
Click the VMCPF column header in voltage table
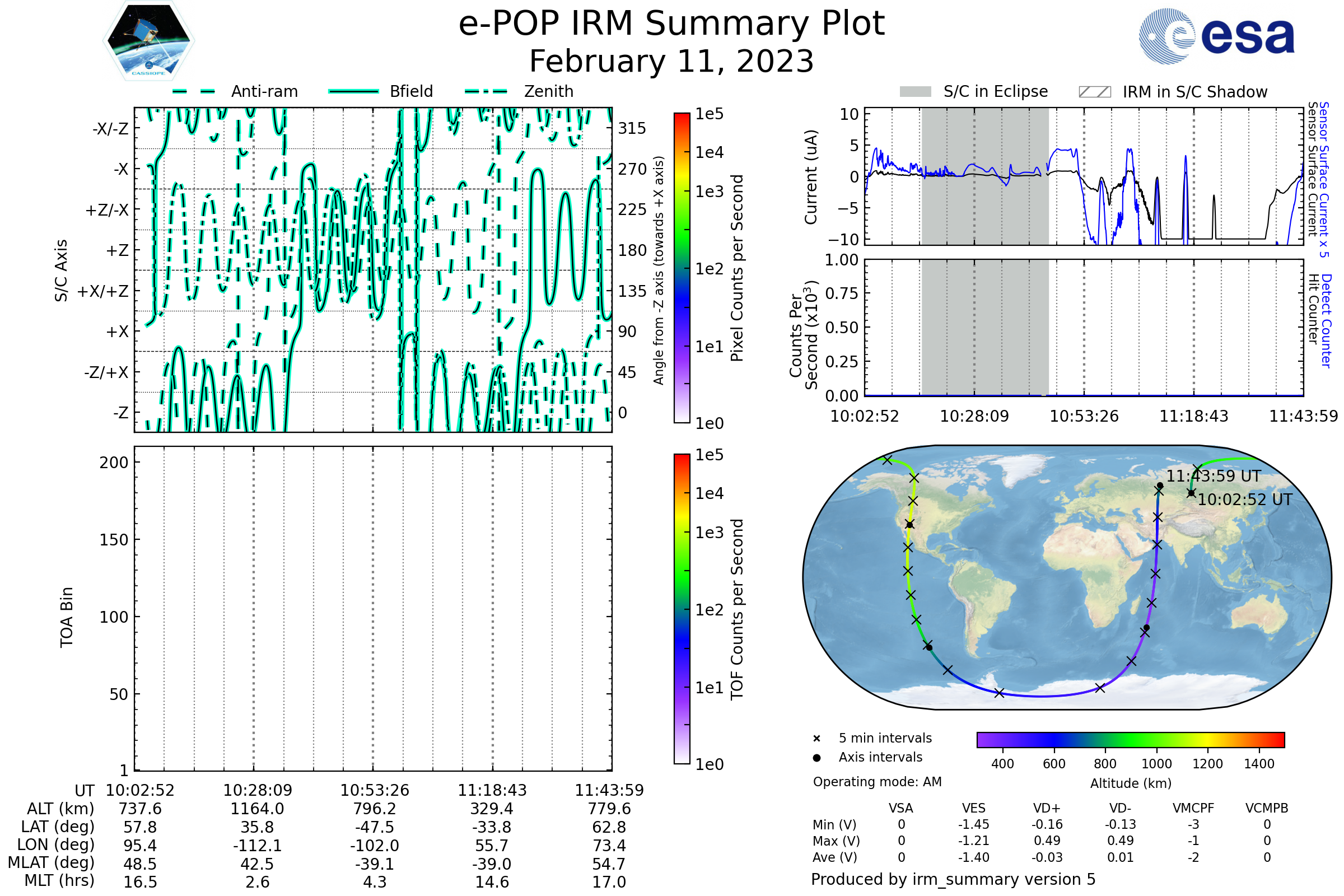coord(1193,808)
